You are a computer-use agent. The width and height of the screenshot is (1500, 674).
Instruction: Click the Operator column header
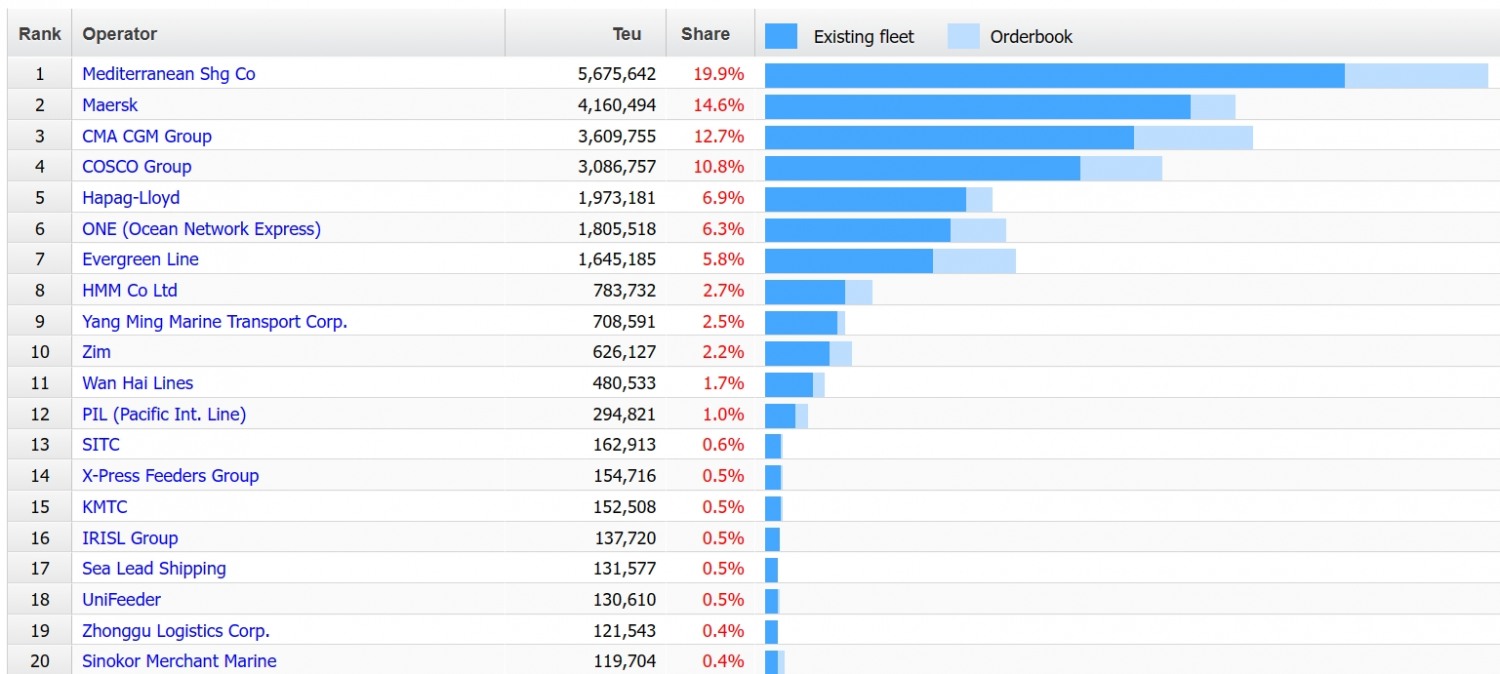coord(120,34)
